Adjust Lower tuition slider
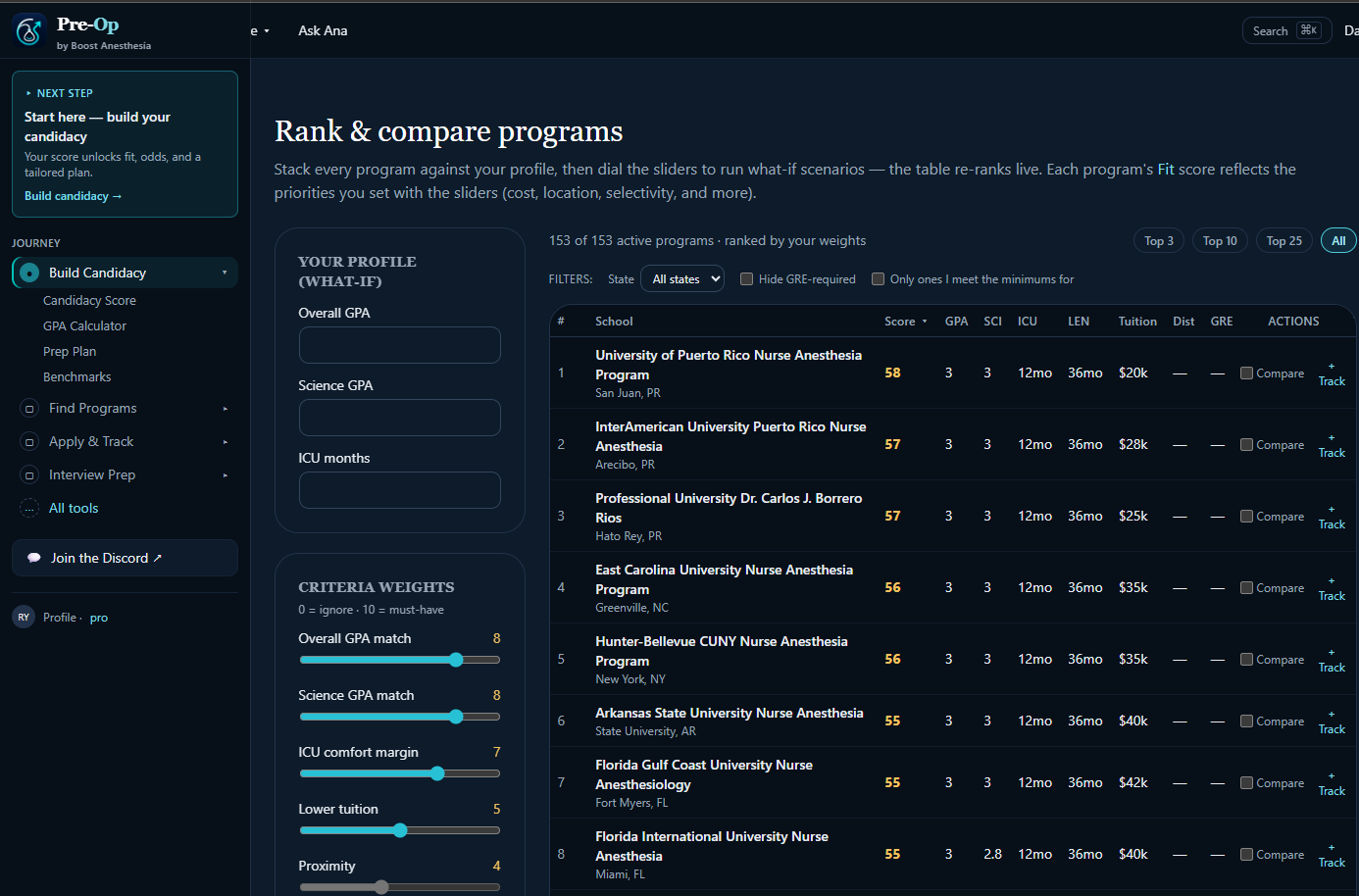The width and height of the screenshot is (1359, 896). click(400, 830)
